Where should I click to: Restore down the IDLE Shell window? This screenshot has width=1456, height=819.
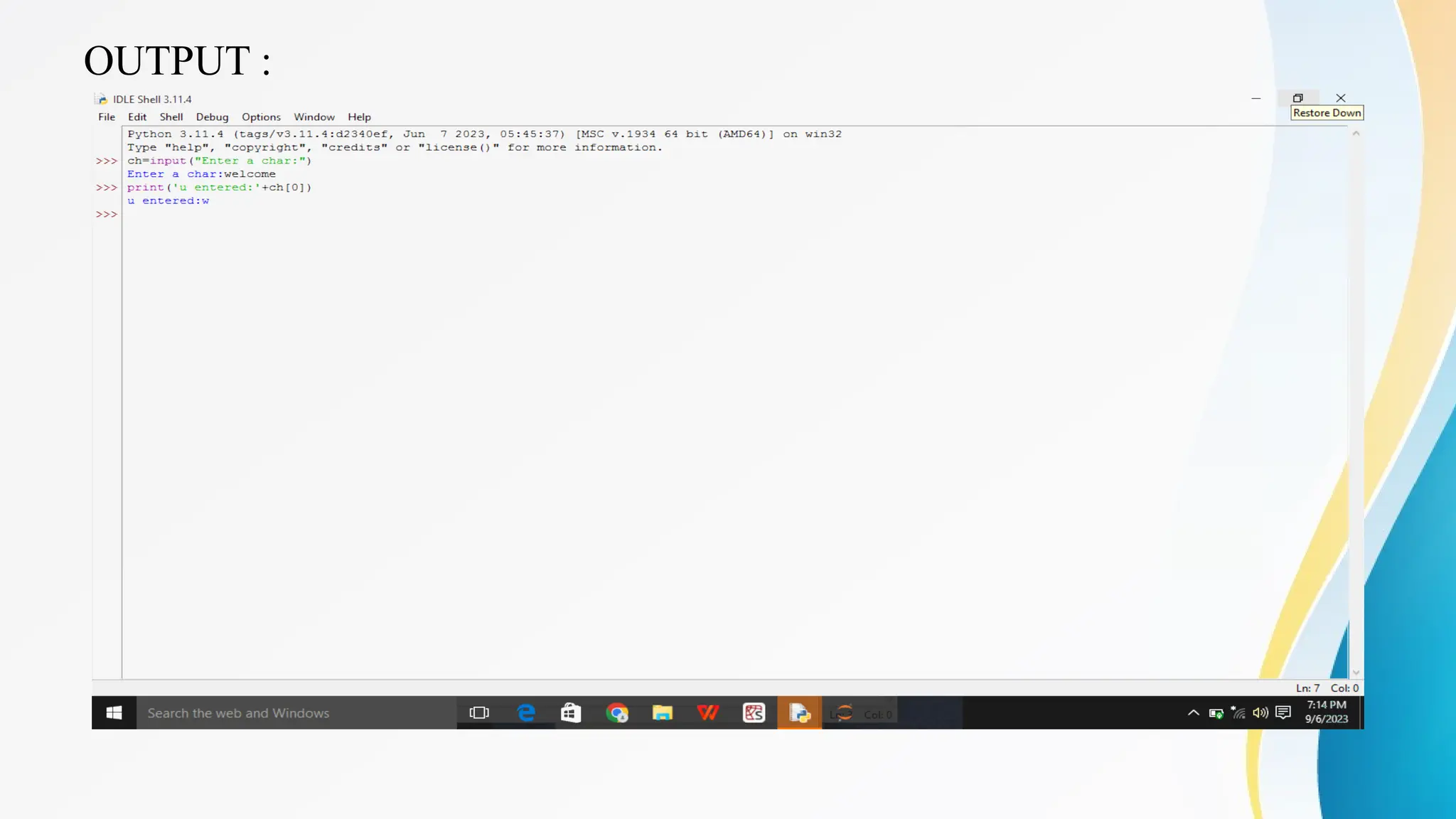1297,98
